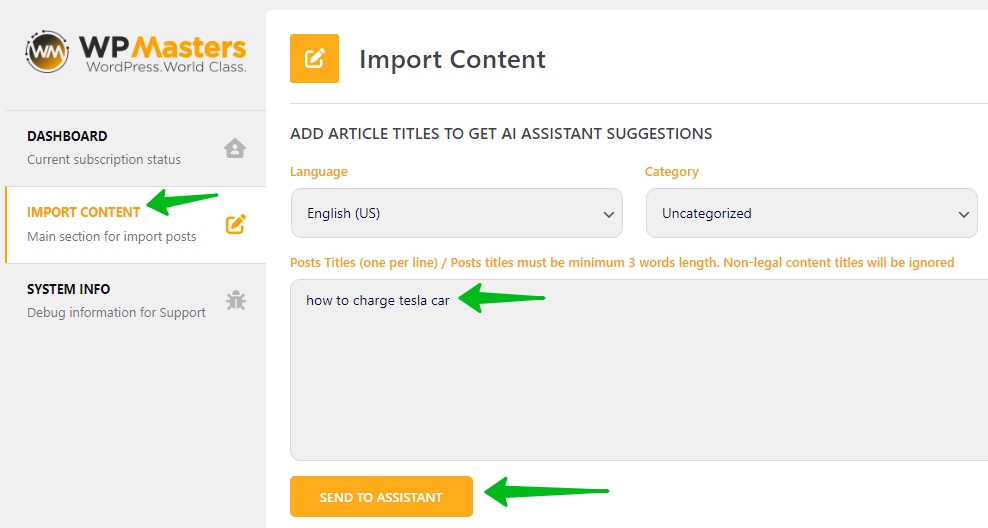Click 'Debug information for Support' subtitle
988x528 pixels.
pos(117,313)
